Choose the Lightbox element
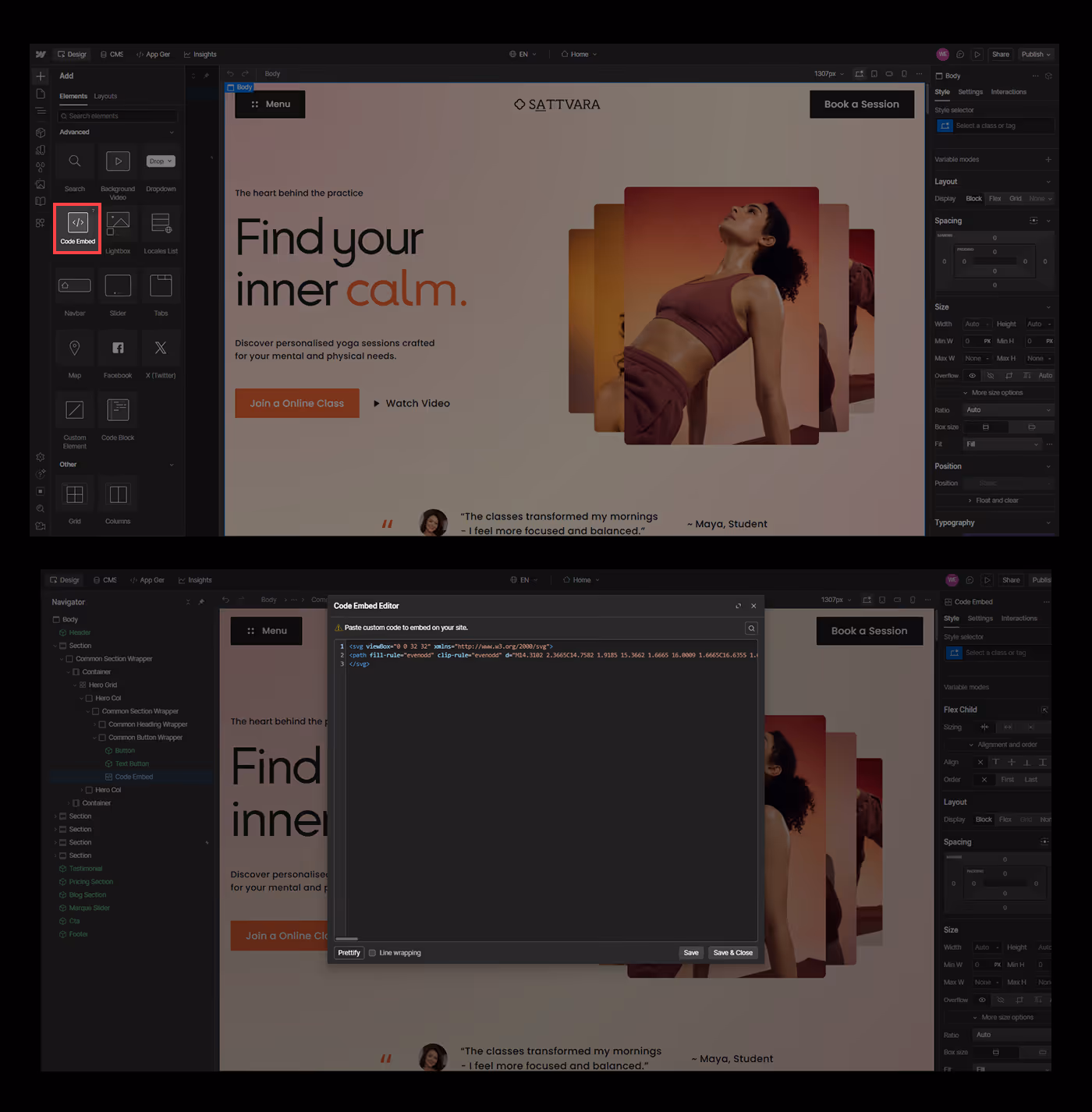The height and width of the screenshot is (1112, 1092). 118,230
